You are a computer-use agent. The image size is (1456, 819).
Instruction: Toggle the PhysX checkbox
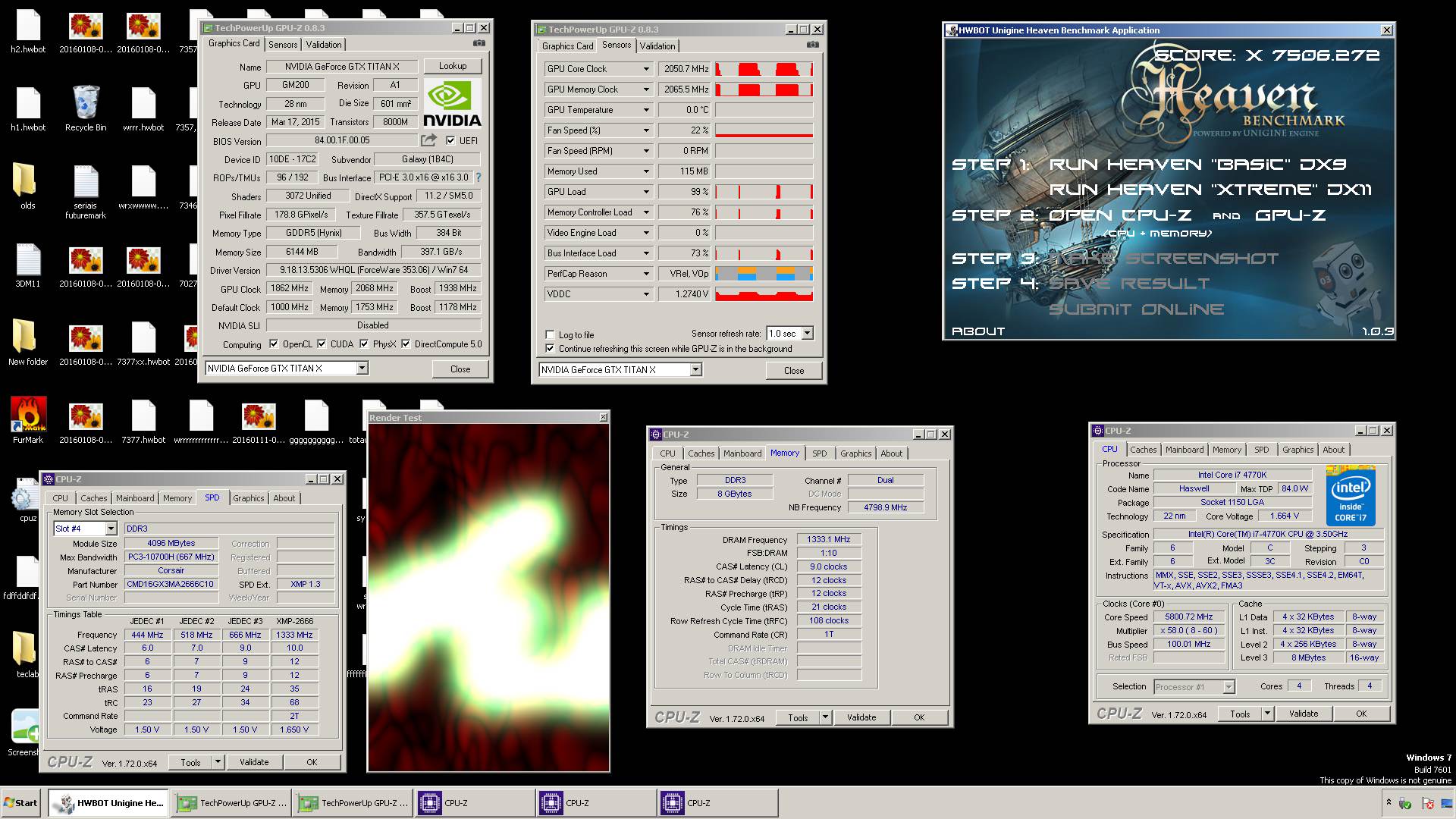(x=364, y=344)
